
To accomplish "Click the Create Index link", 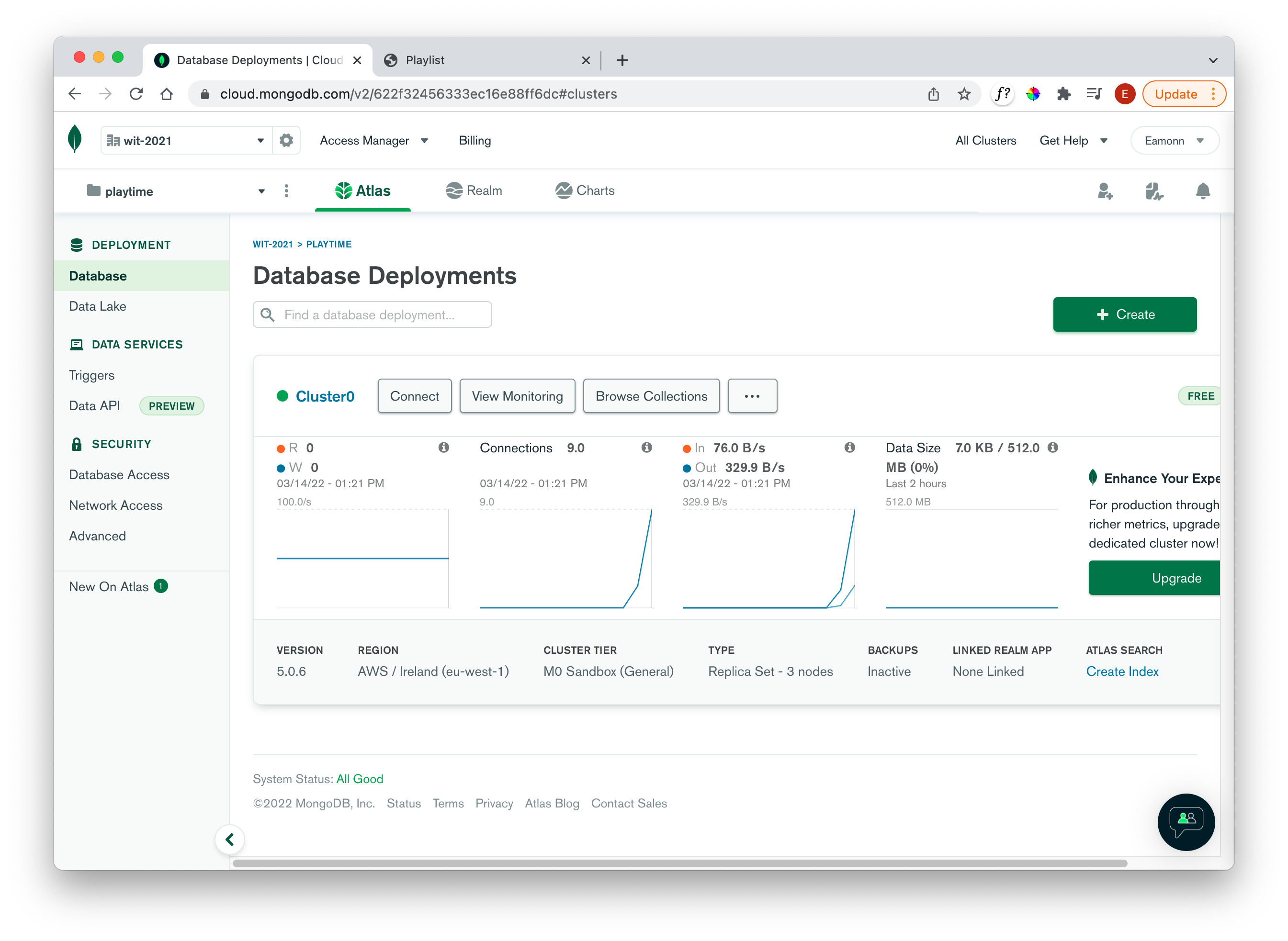I will point(1122,672).
